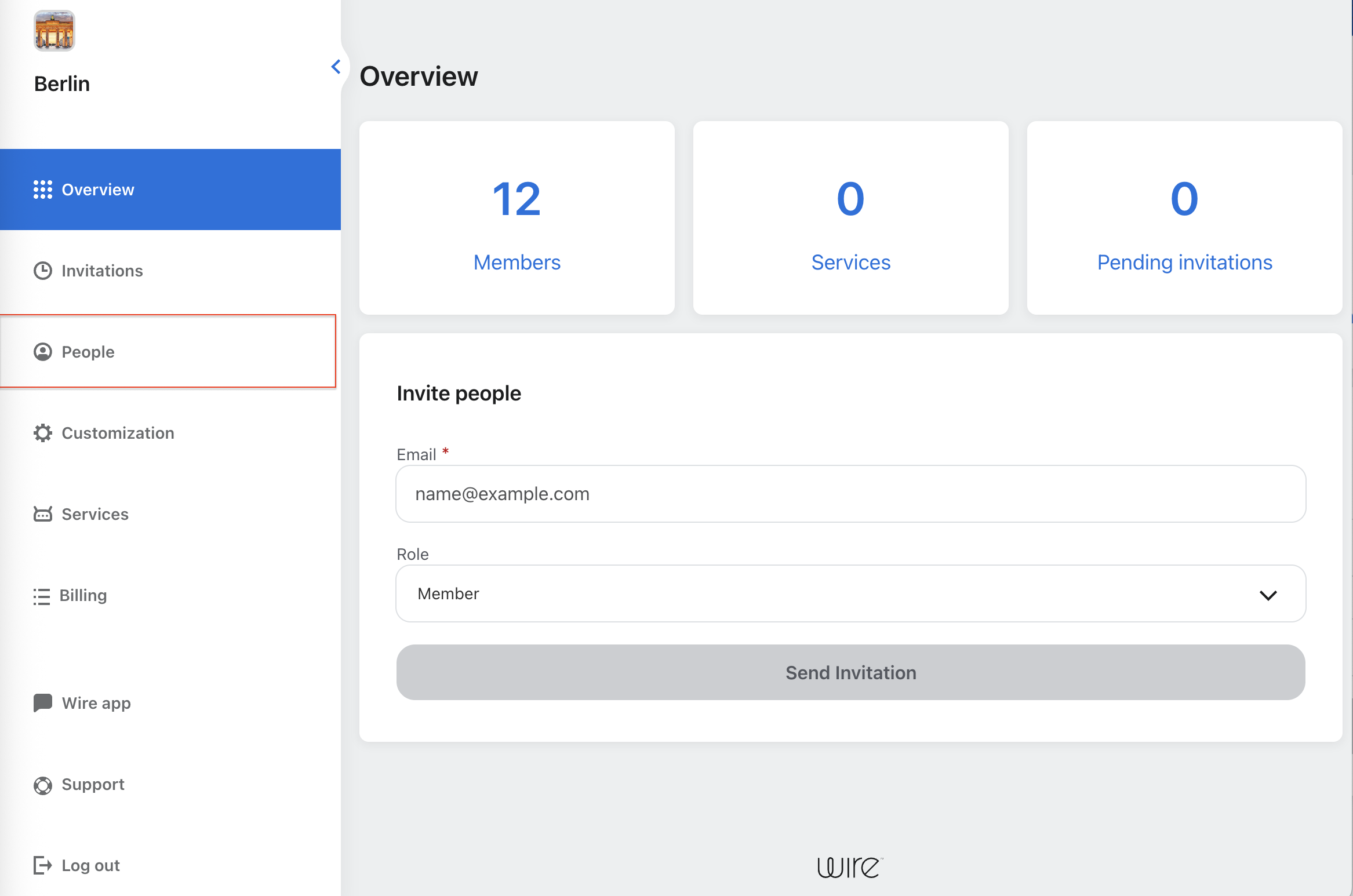Click the Overview page heading

tap(419, 77)
